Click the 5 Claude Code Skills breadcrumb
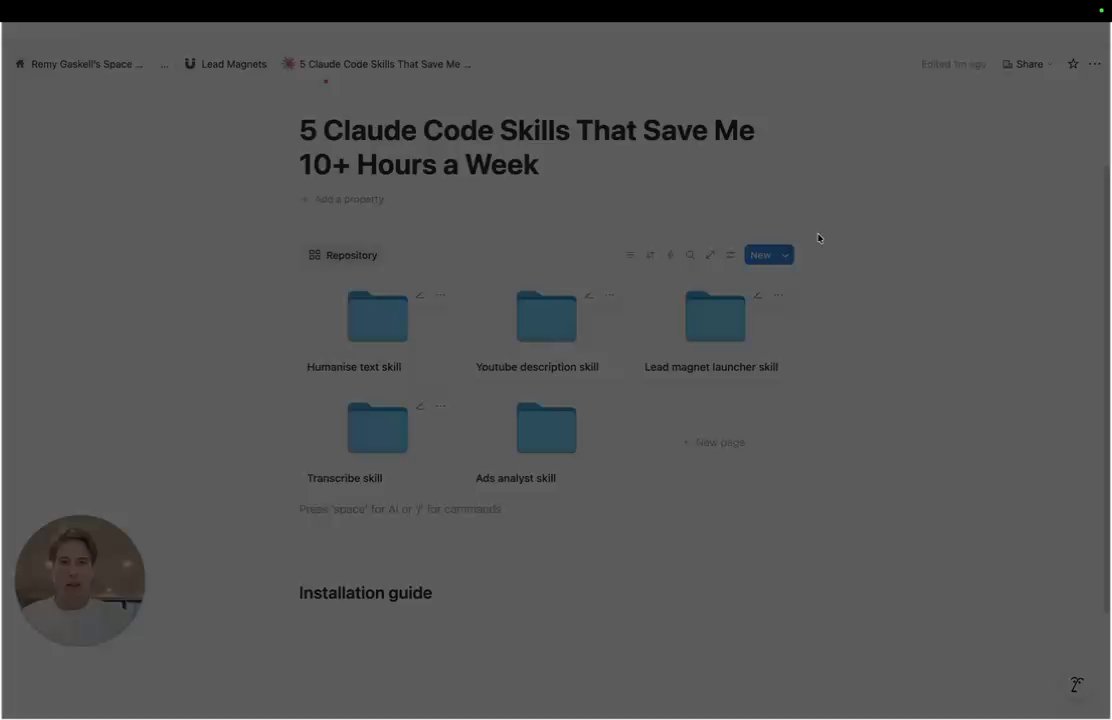The width and height of the screenshot is (1112, 720). click(385, 64)
